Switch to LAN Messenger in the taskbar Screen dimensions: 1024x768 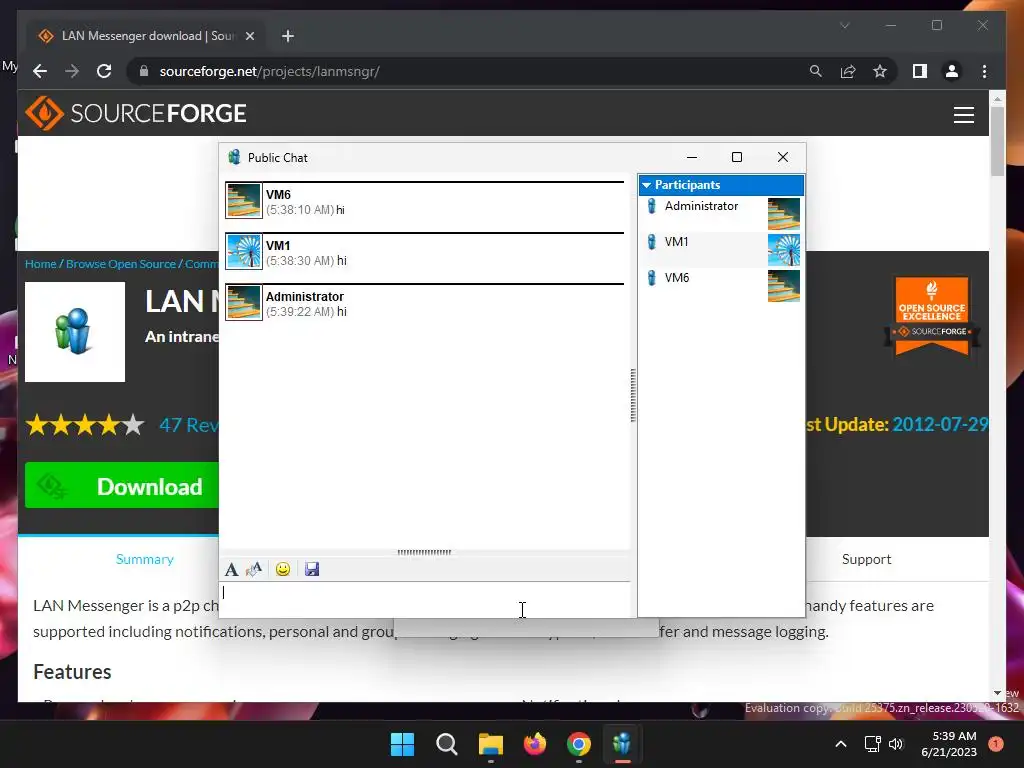(622, 744)
